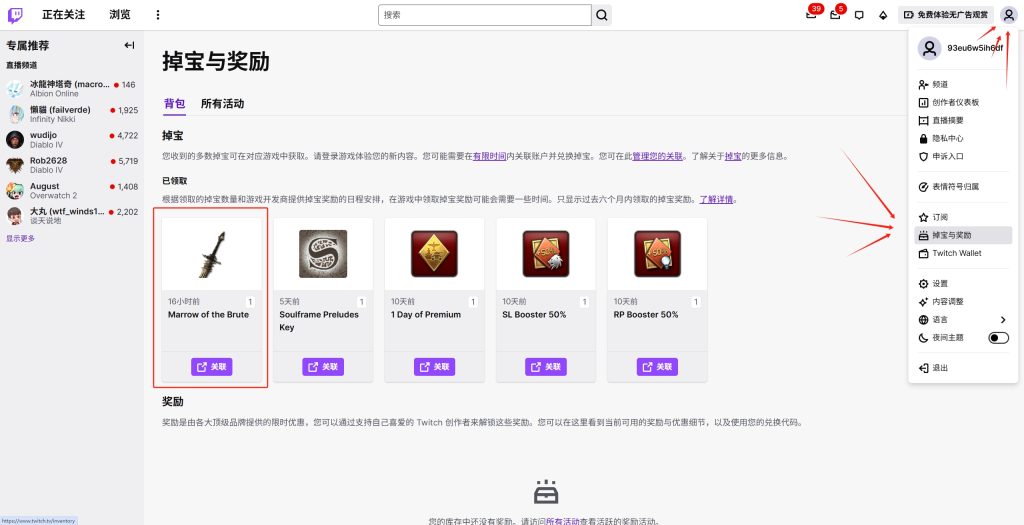Click the 免费体验无广告观赏 button
1024x525 pixels.
946,14
